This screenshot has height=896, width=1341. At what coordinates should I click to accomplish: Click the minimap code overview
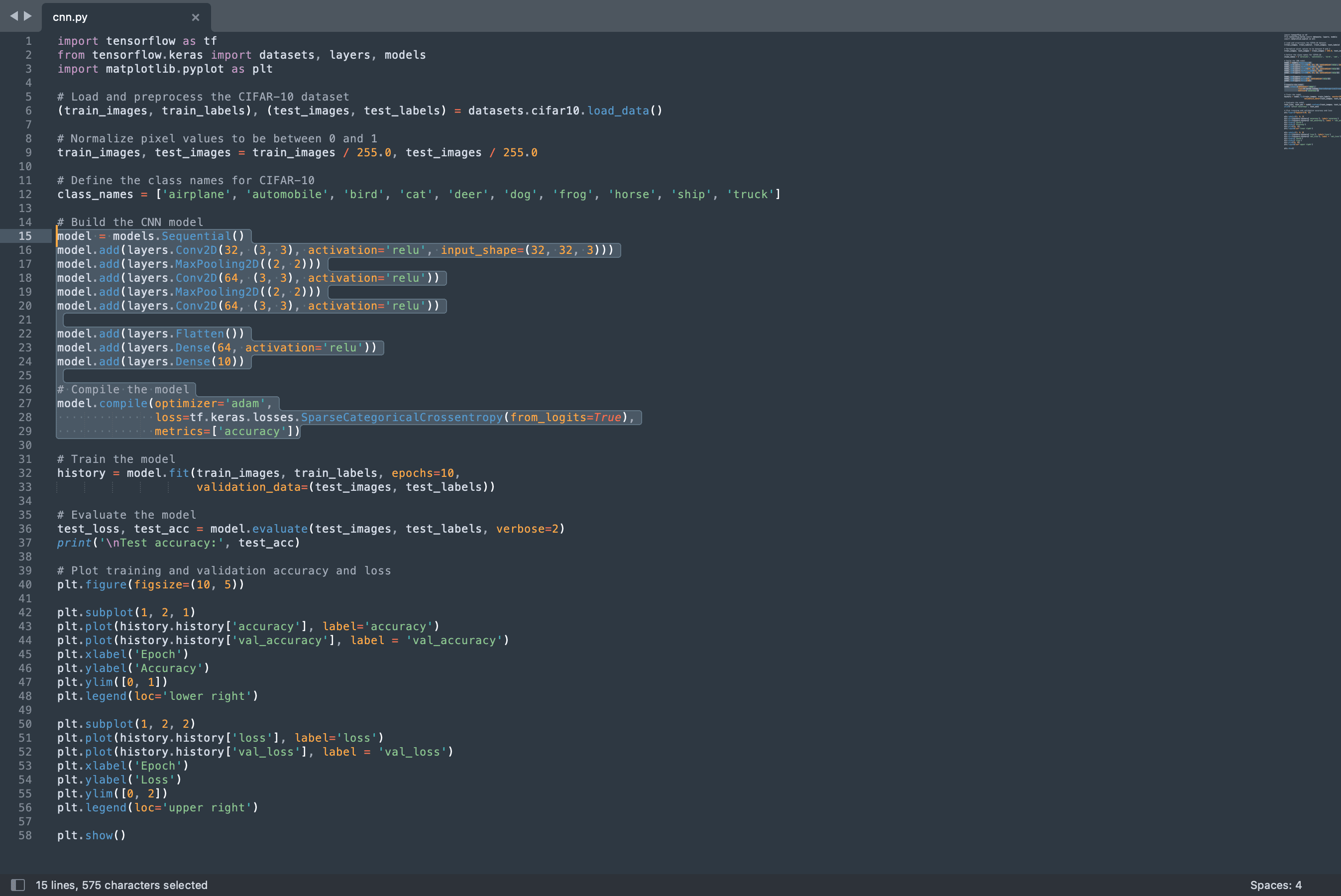(x=1311, y=92)
